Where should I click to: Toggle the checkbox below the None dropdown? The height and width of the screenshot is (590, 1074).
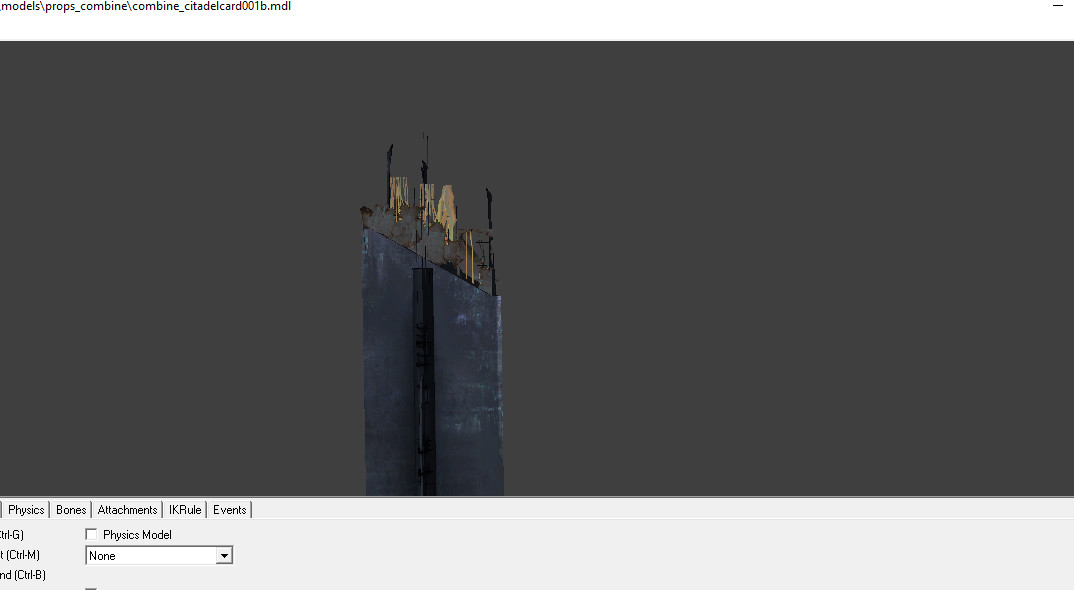point(91,588)
